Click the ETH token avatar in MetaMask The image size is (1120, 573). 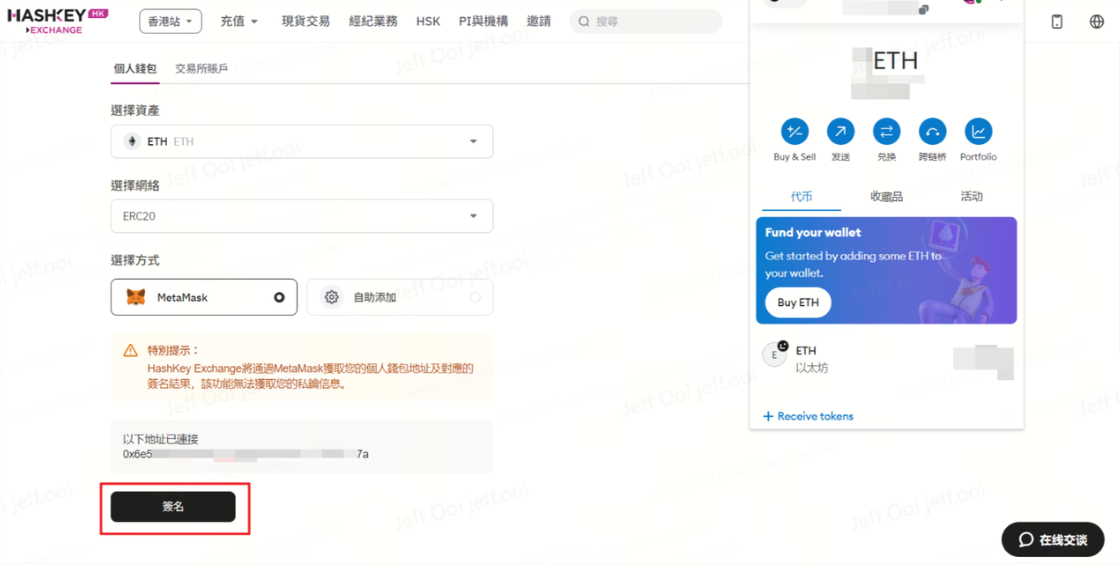coord(775,354)
